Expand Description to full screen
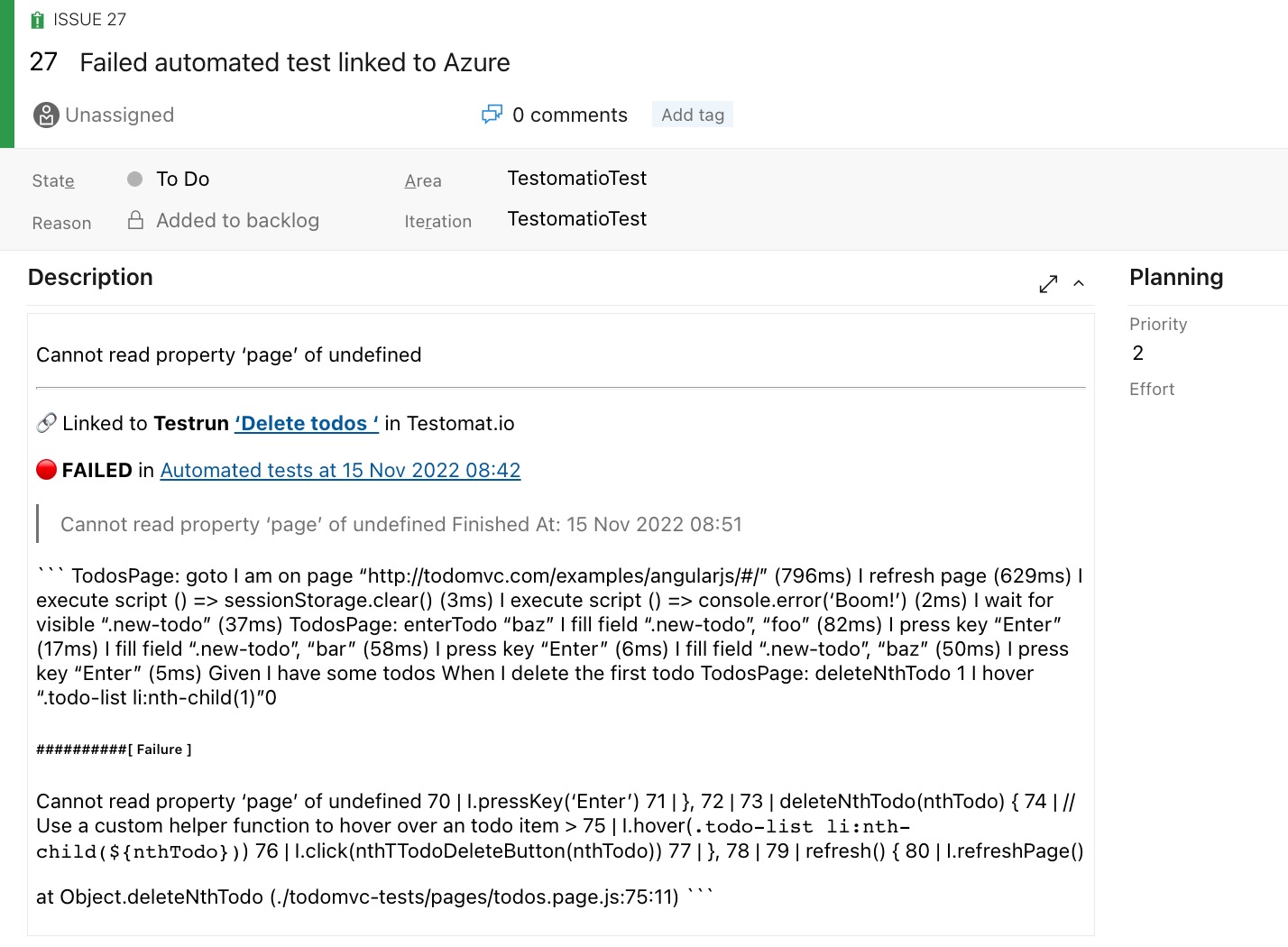Image resolution: width=1288 pixels, height=947 pixels. 1048,284
